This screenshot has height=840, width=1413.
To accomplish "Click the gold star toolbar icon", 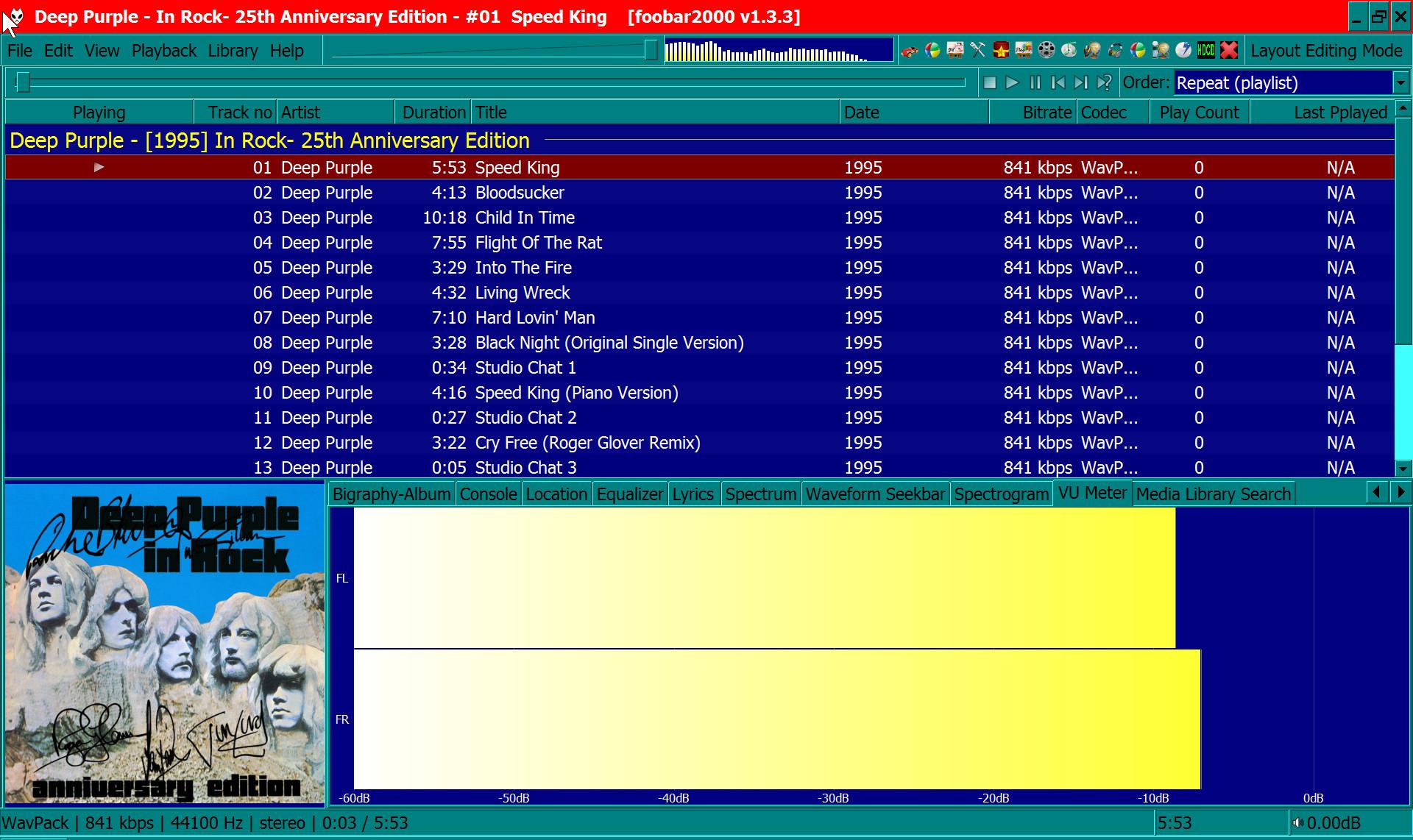I will point(1001,50).
